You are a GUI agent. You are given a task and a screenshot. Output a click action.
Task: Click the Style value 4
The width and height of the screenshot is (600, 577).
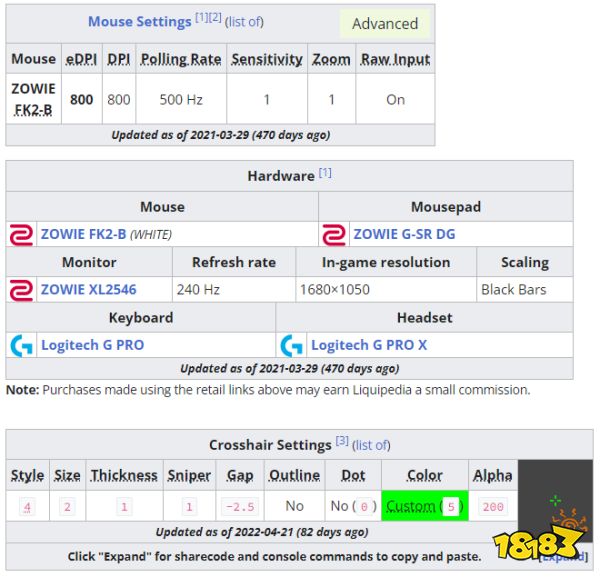click(27, 507)
